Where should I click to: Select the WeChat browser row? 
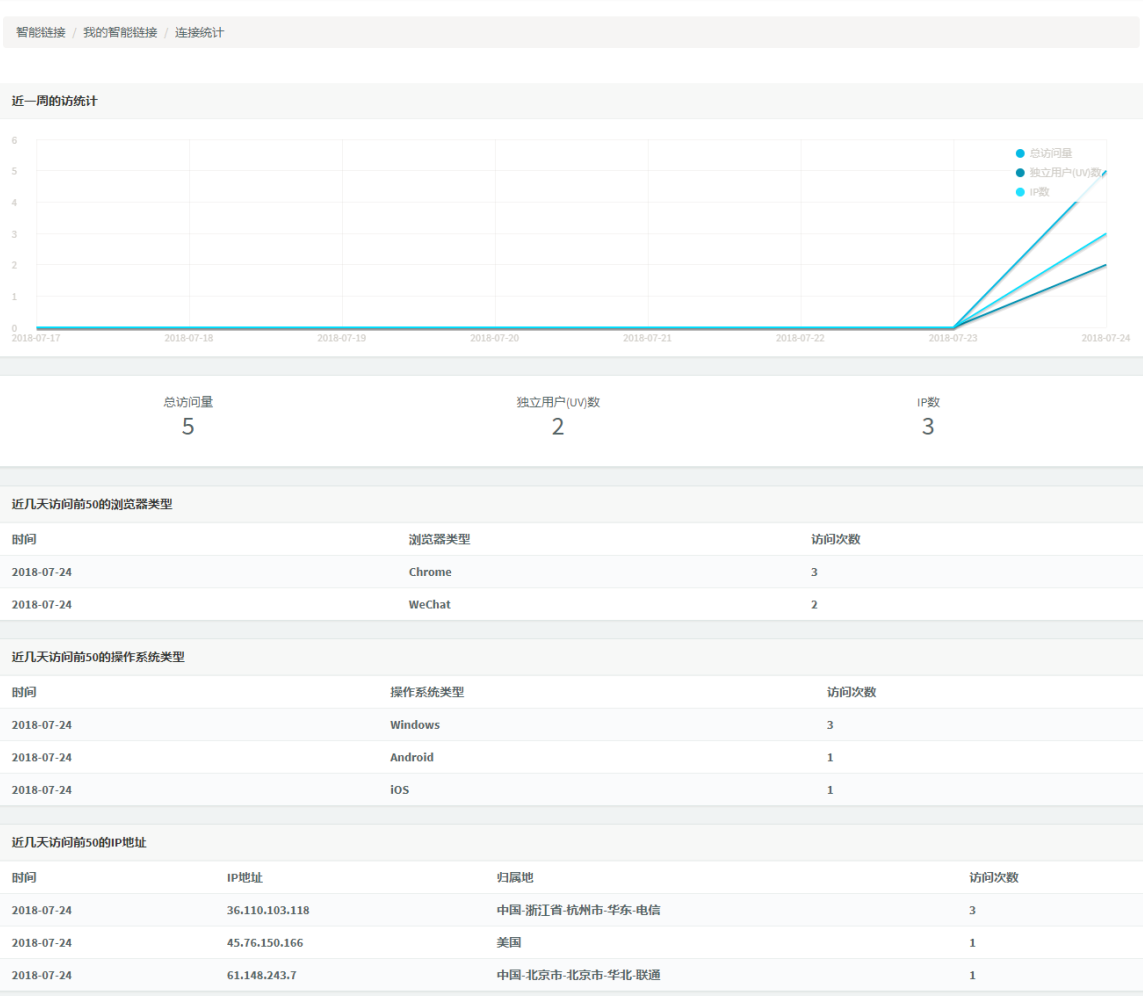pos(430,604)
